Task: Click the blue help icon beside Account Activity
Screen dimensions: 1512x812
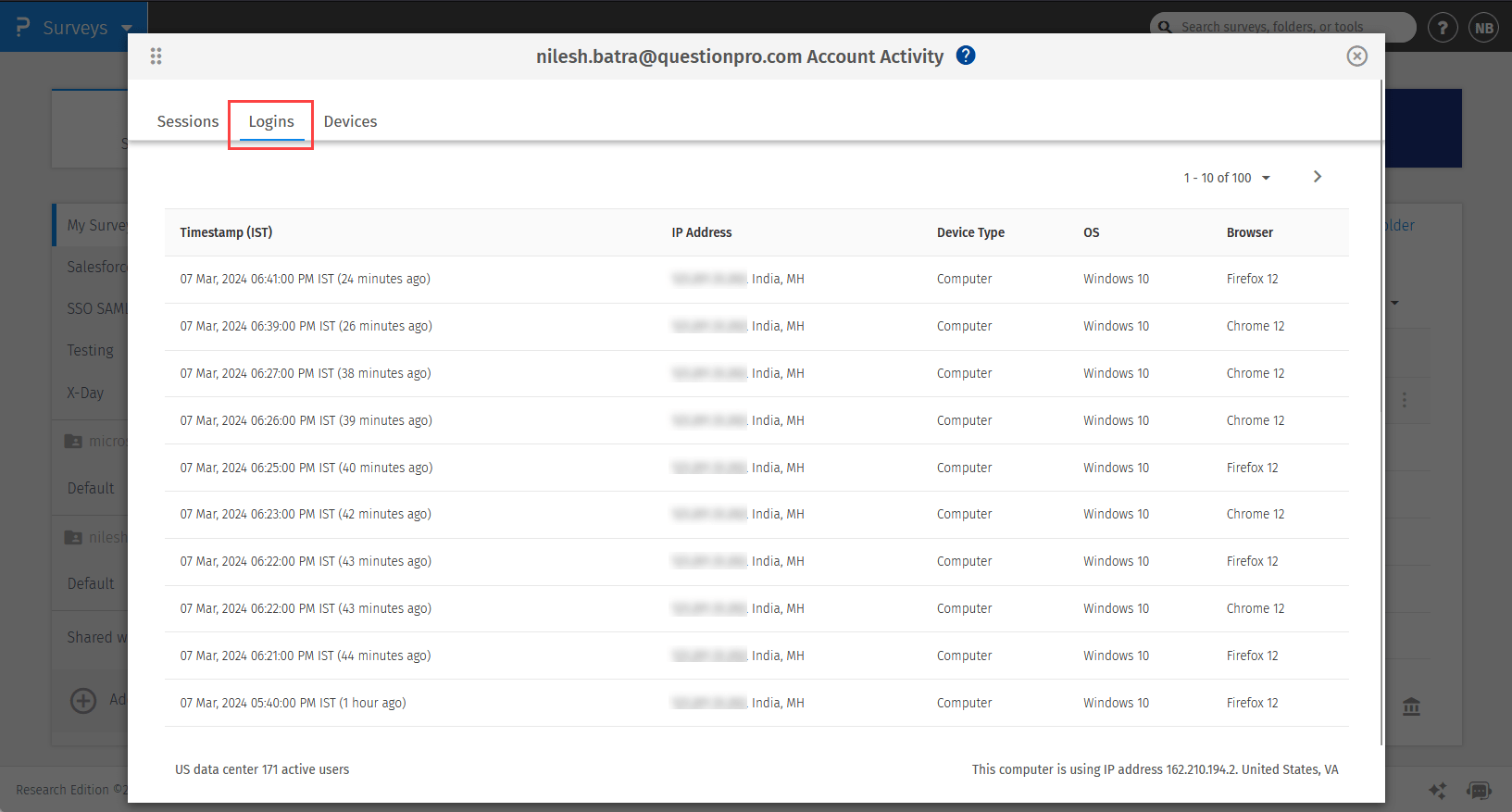Action: click(966, 56)
